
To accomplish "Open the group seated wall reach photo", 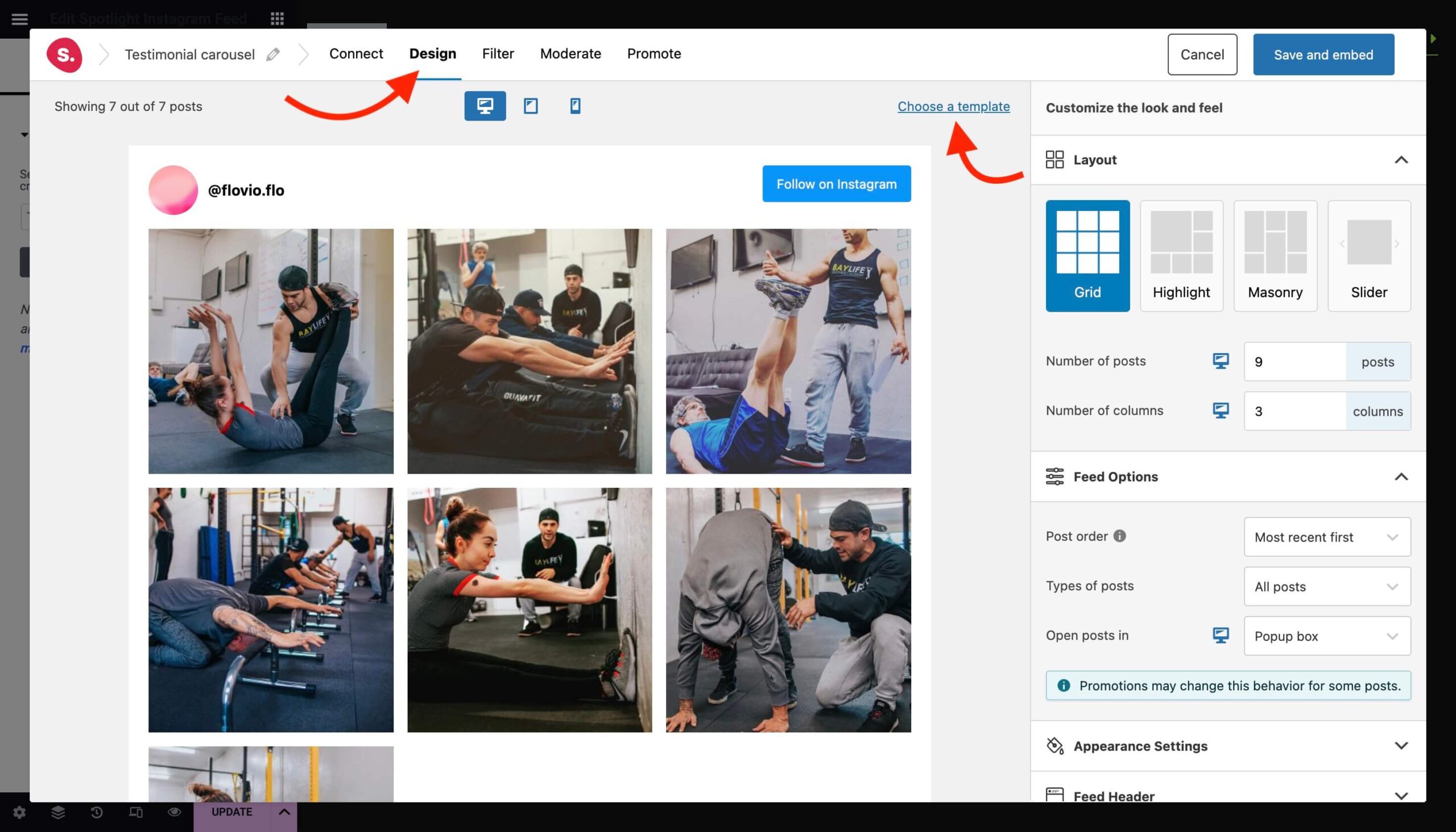I will coord(529,351).
